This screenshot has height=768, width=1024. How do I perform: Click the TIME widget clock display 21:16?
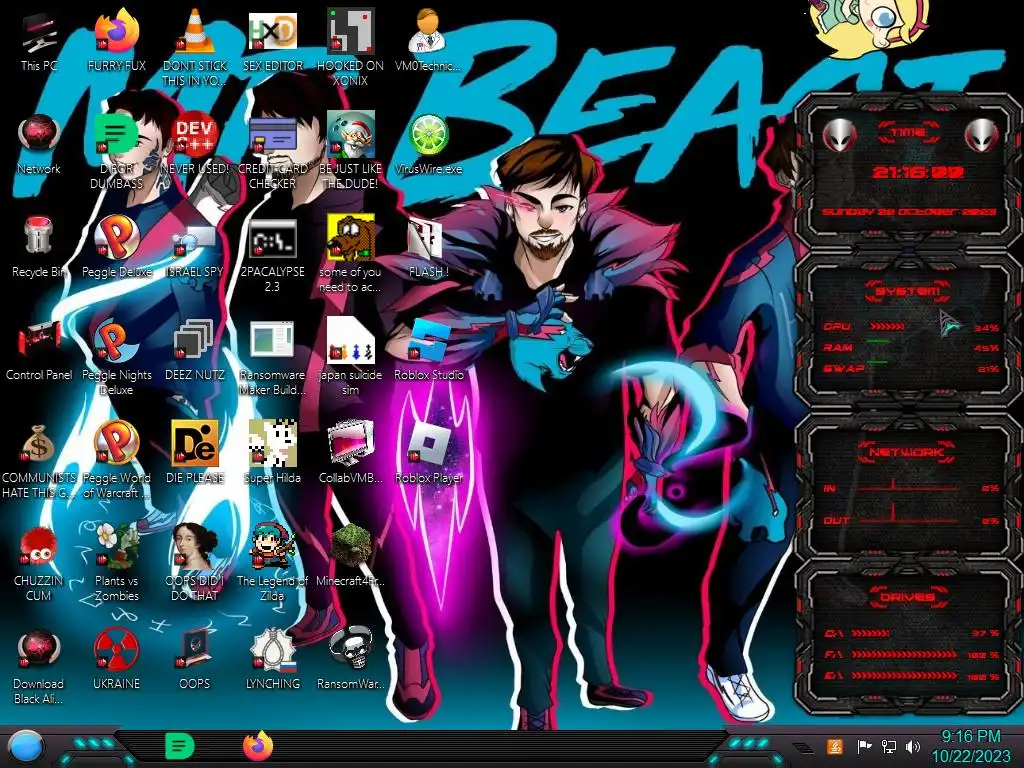918,172
